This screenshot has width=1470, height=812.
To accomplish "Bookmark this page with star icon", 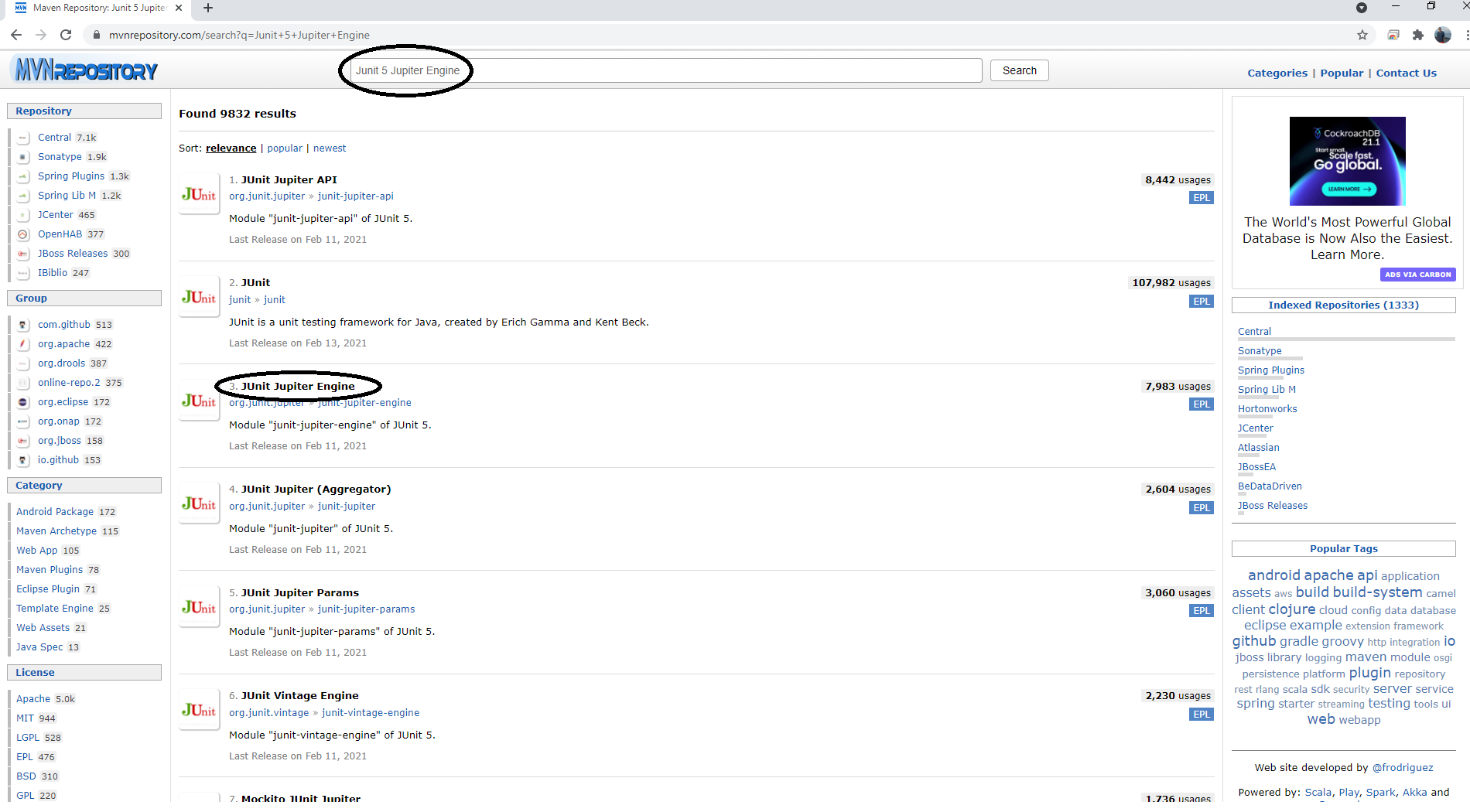I will point(1362,35).
